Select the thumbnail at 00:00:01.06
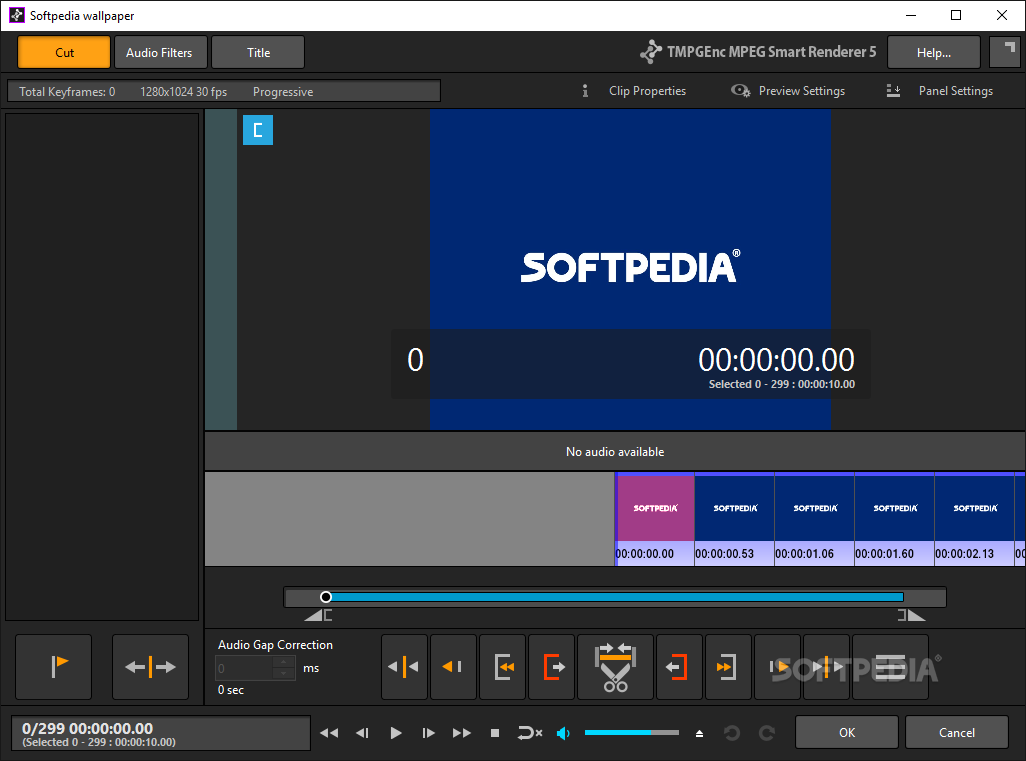 click(815, 520)
